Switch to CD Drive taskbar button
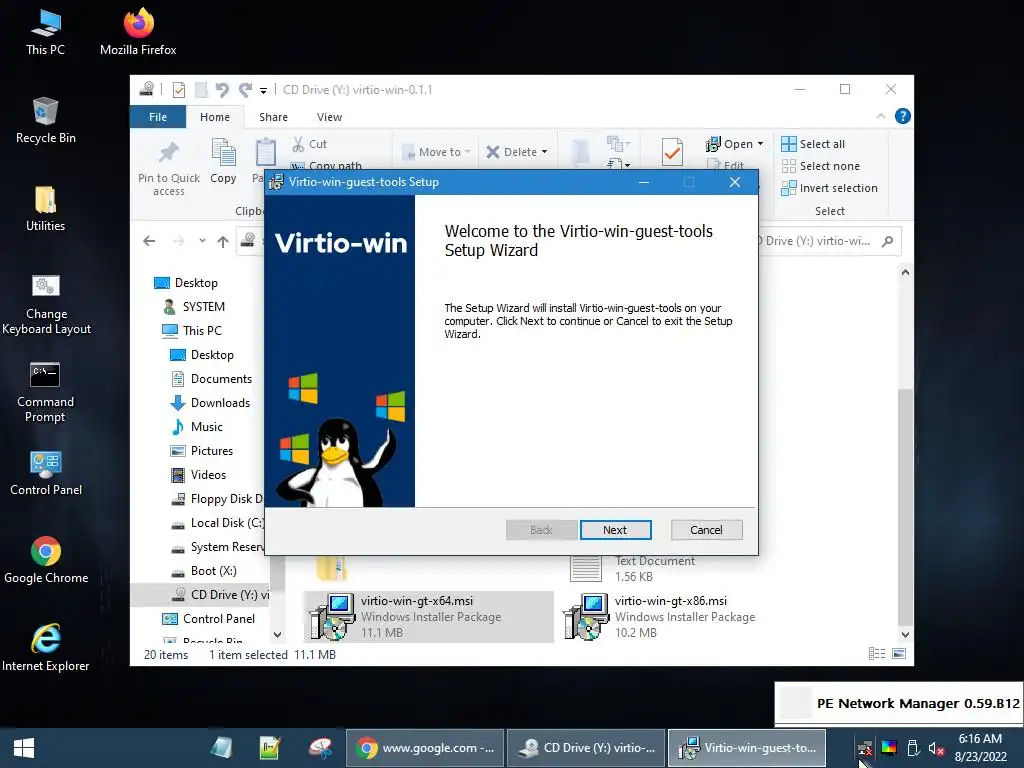The width and height of the screenshot is (1024, 768). (586, 748)
